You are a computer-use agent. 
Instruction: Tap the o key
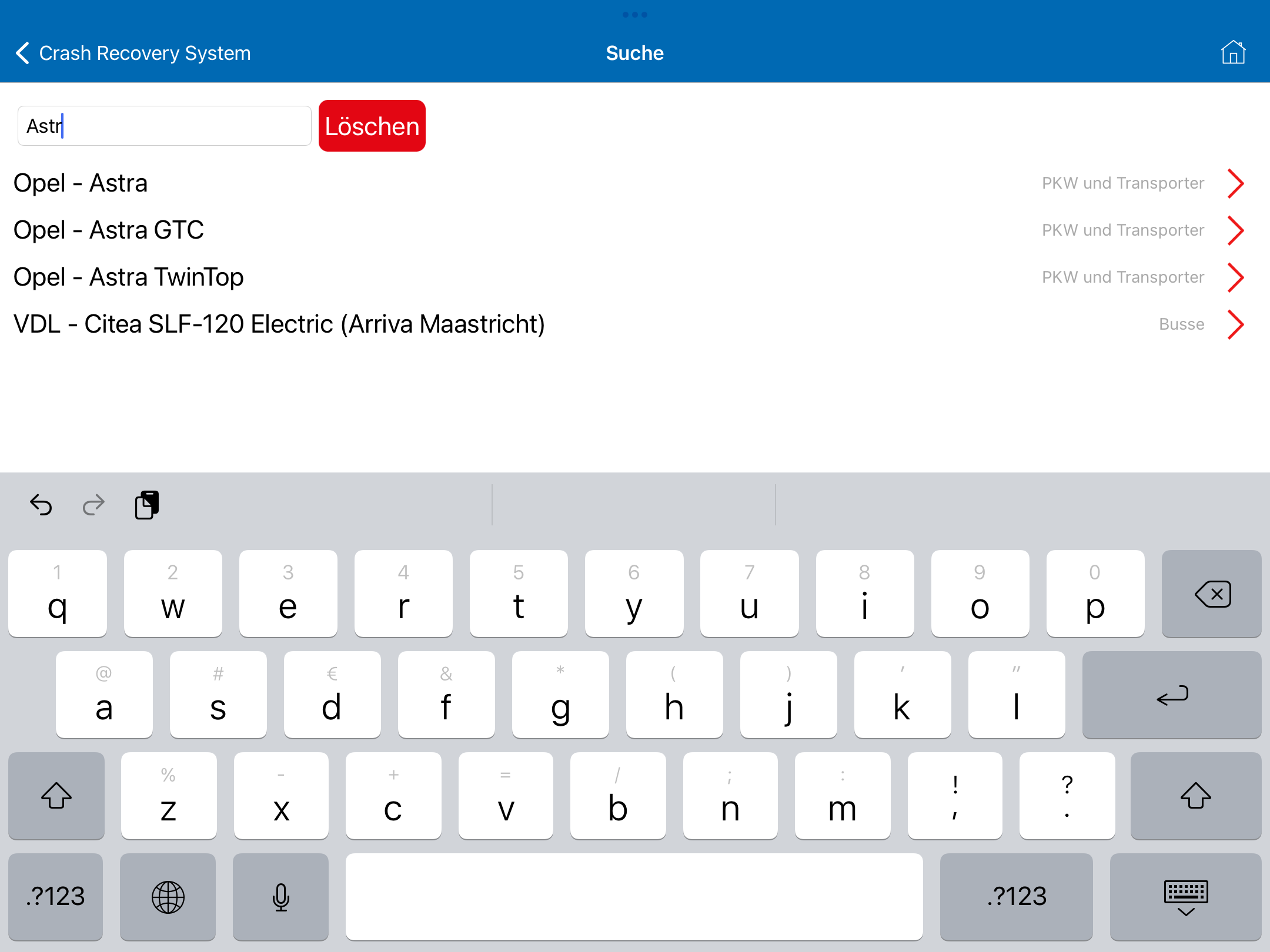pos(980,594)
